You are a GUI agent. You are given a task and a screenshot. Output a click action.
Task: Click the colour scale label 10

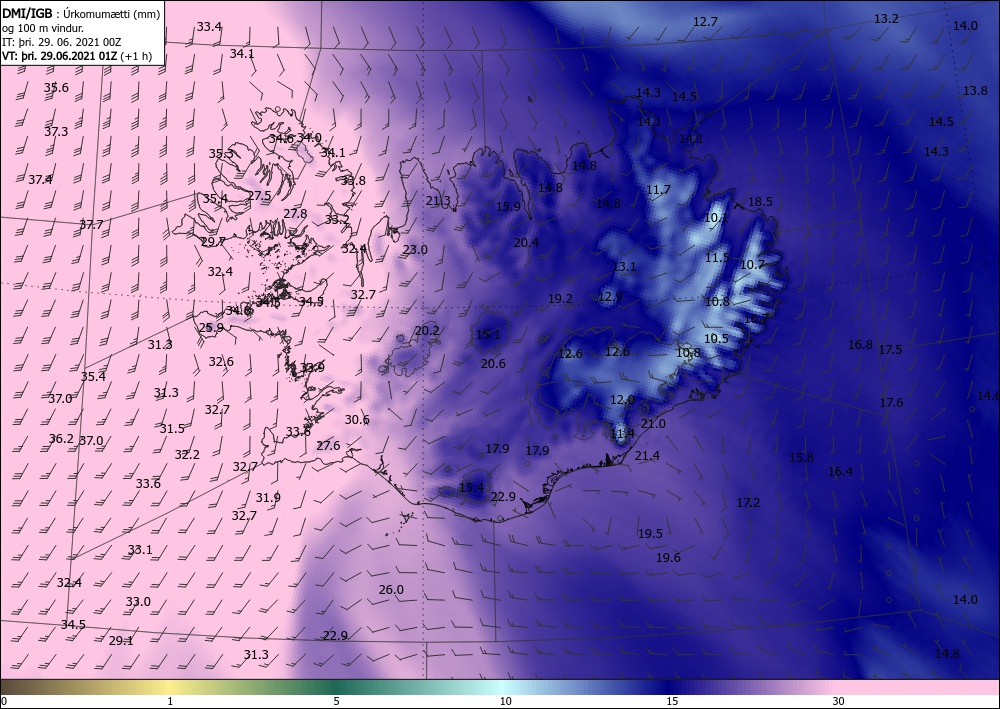click(506, 702)
